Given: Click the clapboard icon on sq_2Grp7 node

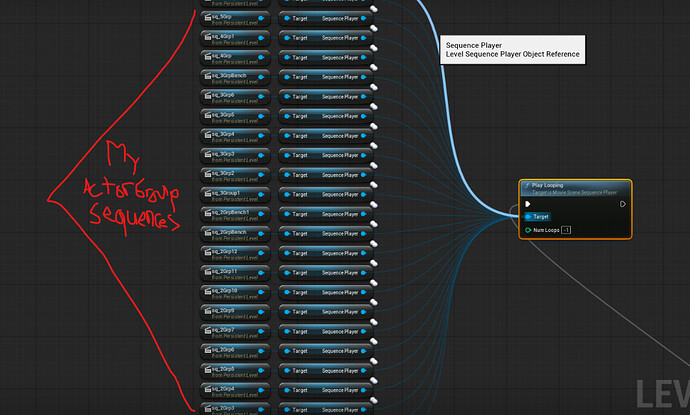Looking at the screenshot, I should point(208,331).
